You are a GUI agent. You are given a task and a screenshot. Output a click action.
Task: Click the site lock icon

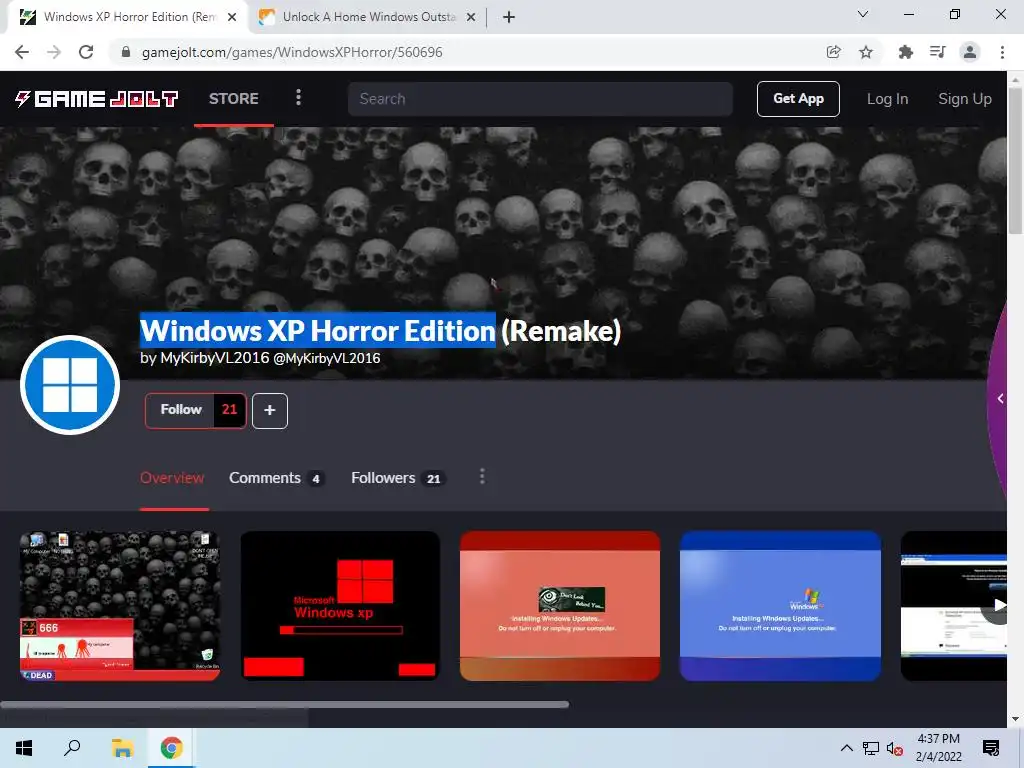tap(126, 52)
